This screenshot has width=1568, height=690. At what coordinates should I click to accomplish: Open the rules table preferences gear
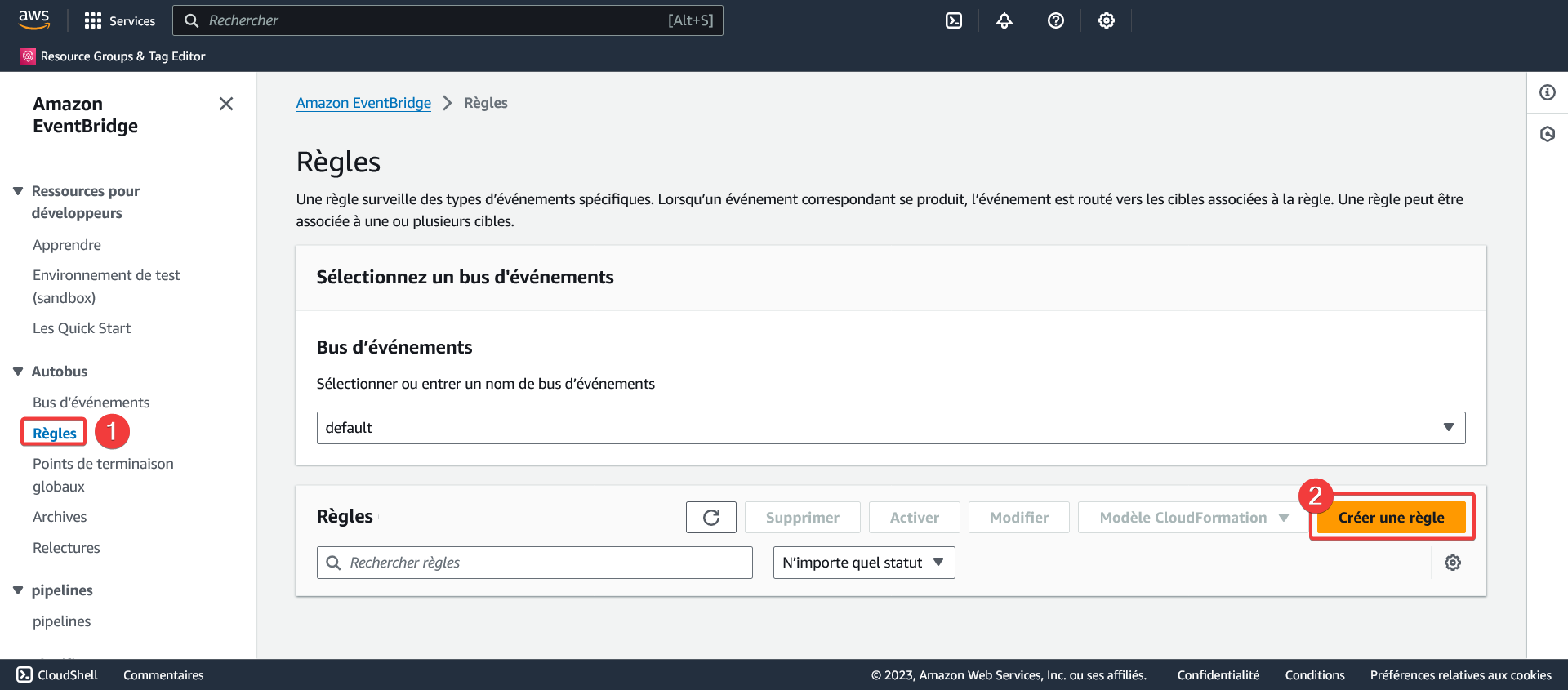[1453, 563]
